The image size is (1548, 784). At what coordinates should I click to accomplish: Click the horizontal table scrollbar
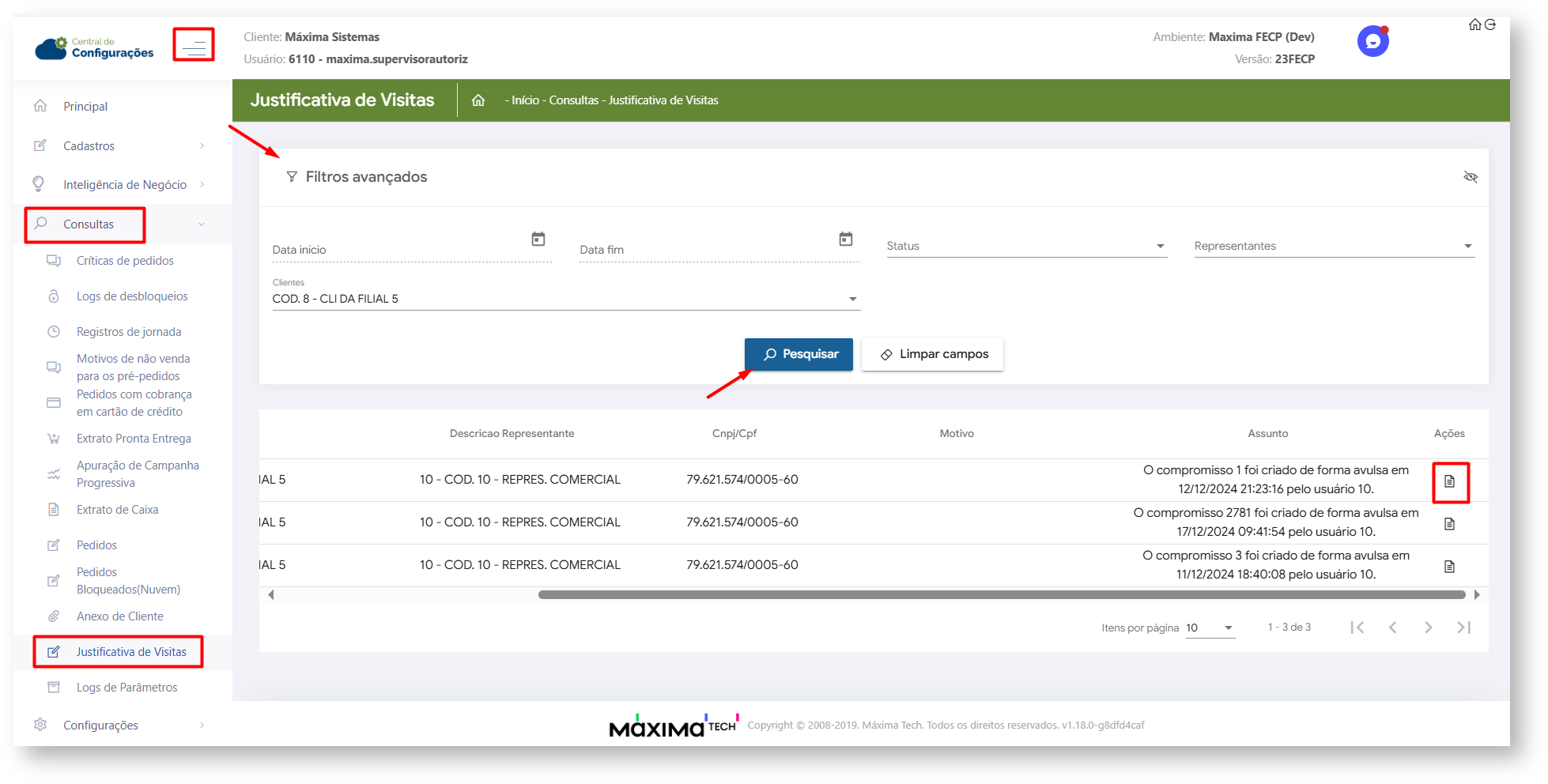[x=1001, y=595]
